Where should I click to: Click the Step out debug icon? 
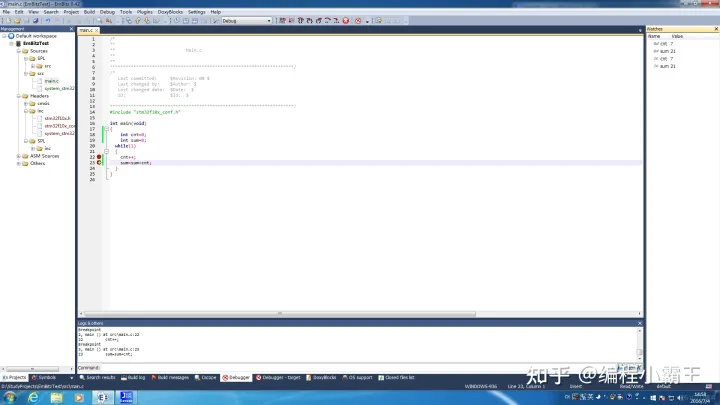click(319, 21)
